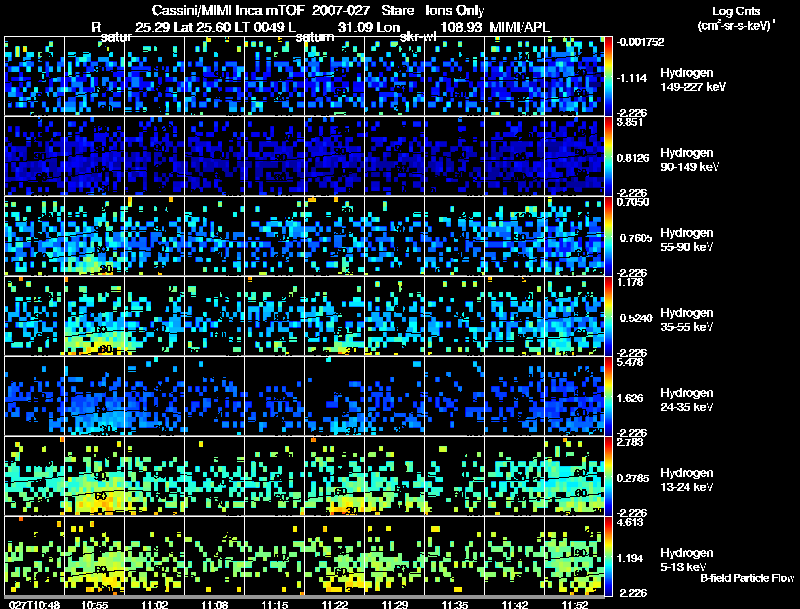Open the 13-24 keV image at 027T10:48
Screen dimensions: 800x609
35,476
